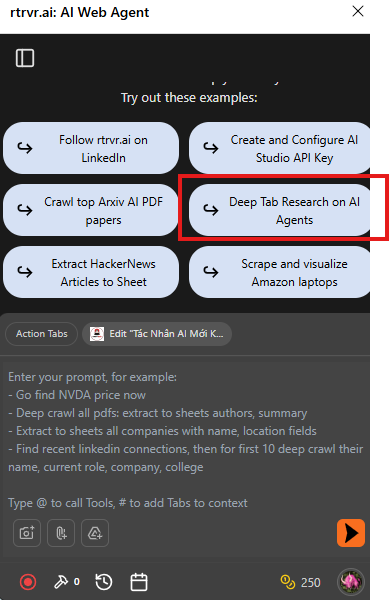Click the "Try out these examples:" heading text
The width and height of the screenshot is (390, 600).
coord(189,98)
